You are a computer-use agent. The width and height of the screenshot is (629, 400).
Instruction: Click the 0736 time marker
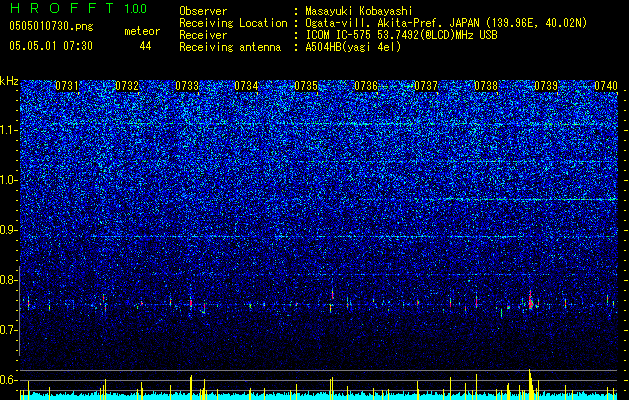[x=366, y=86]
